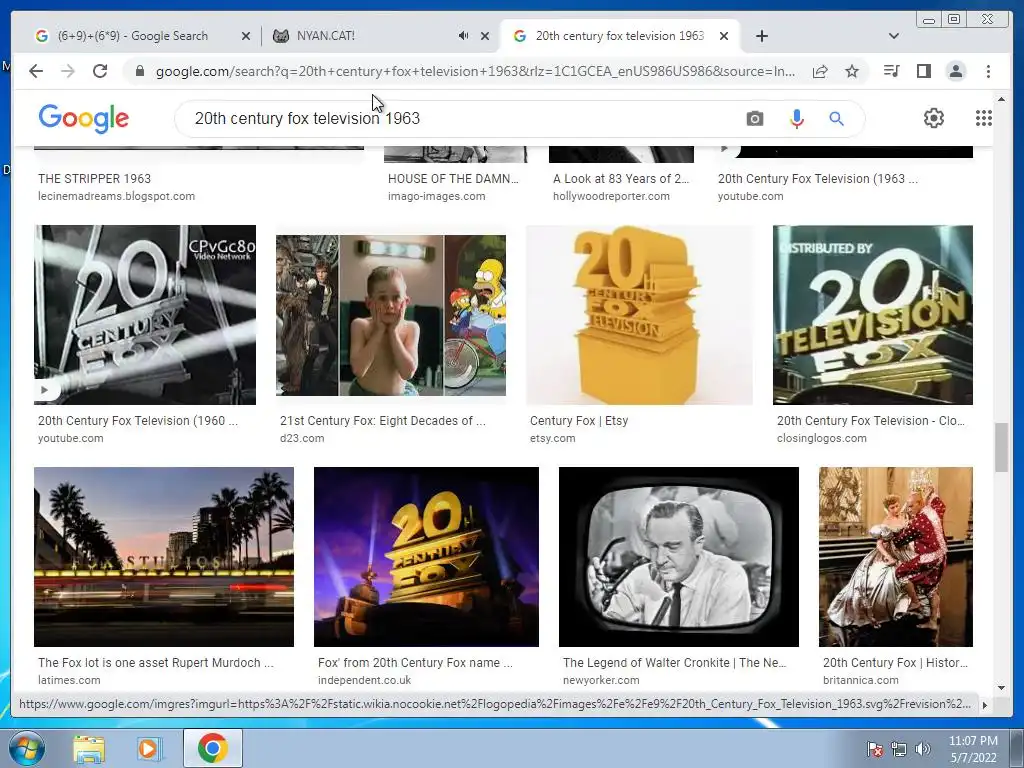This screenshot has height=768, width=1024.
Task: Click the blue magnifier search button
Action: coord(837,119)
